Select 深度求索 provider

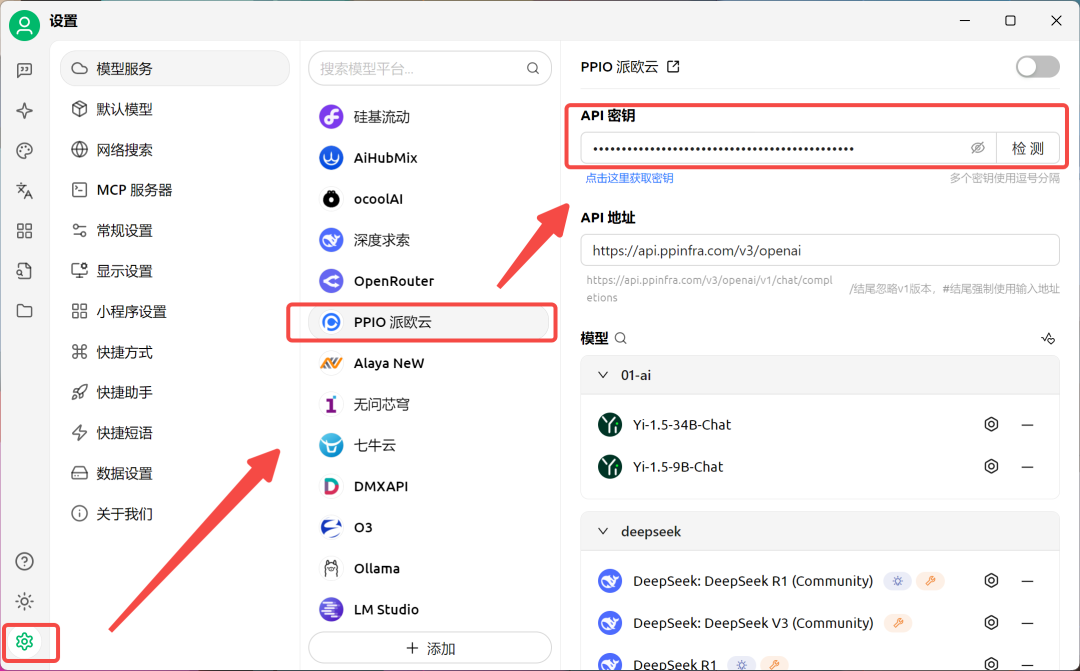click(x=429, y=240)
